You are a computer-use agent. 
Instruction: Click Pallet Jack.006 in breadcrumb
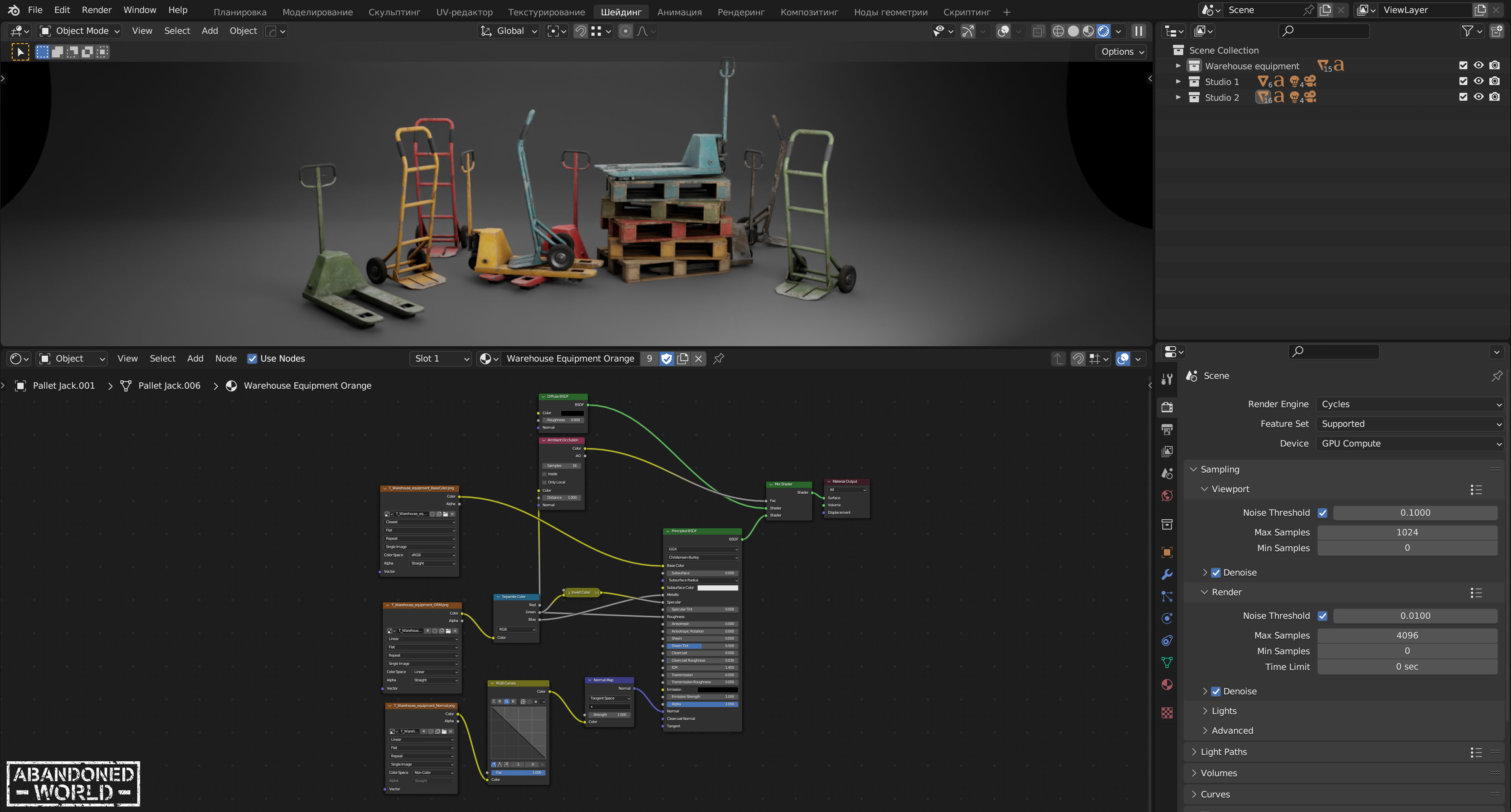click(169, 385)
